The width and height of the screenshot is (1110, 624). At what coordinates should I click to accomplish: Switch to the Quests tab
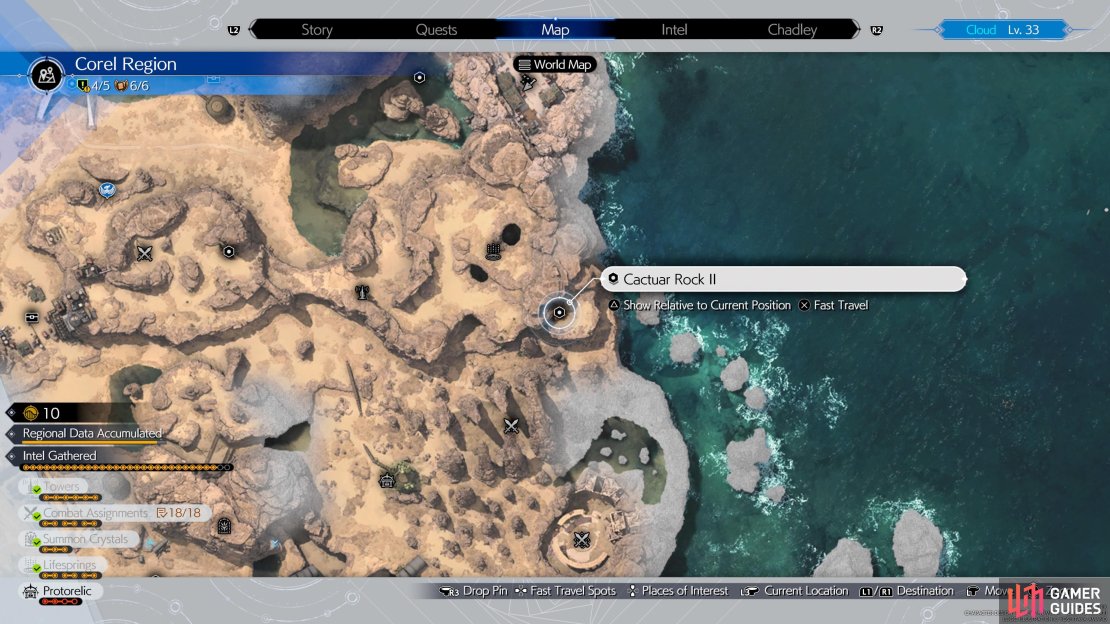[436, 30]
